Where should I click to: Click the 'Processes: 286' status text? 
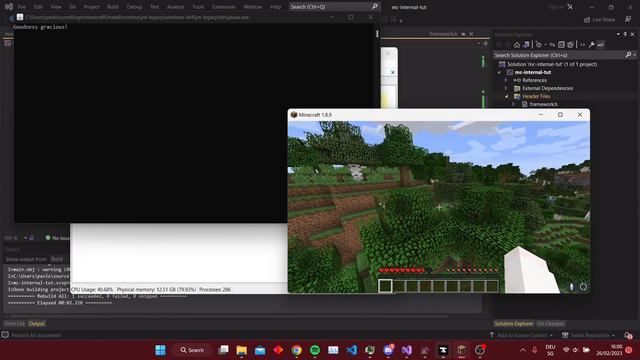pyautogui.click(x=215, y=289)
